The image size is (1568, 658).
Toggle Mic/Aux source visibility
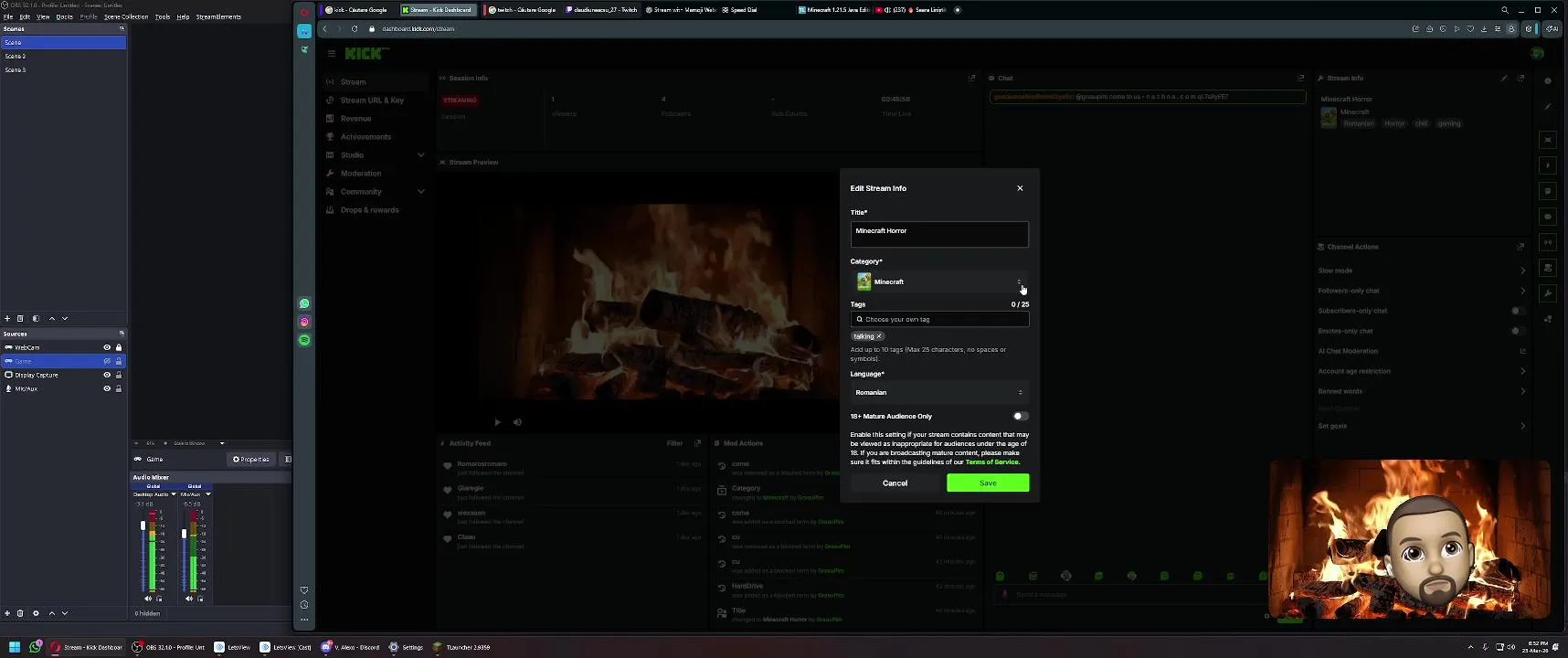[x=107, y=388]
